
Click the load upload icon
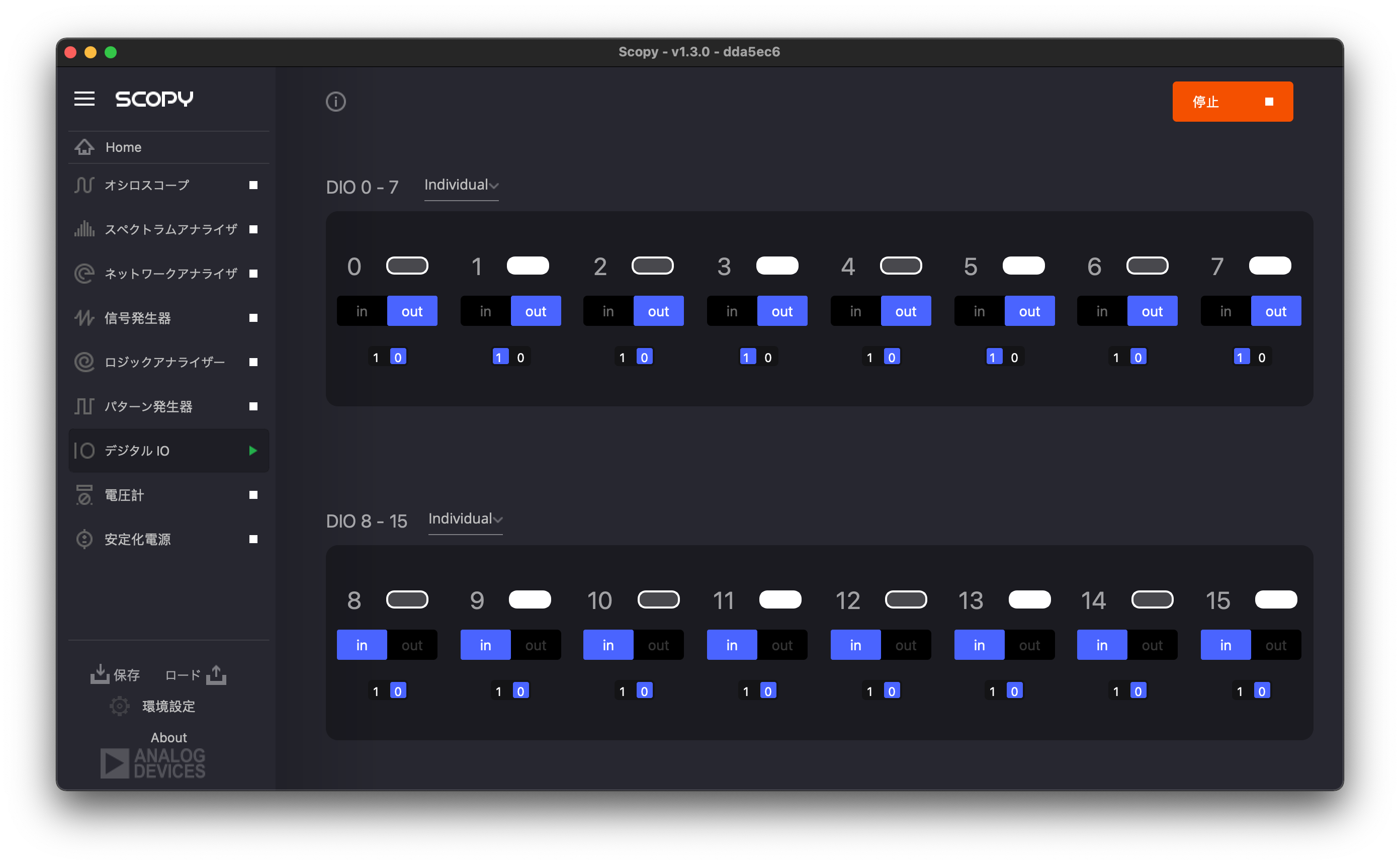[216, 674]
